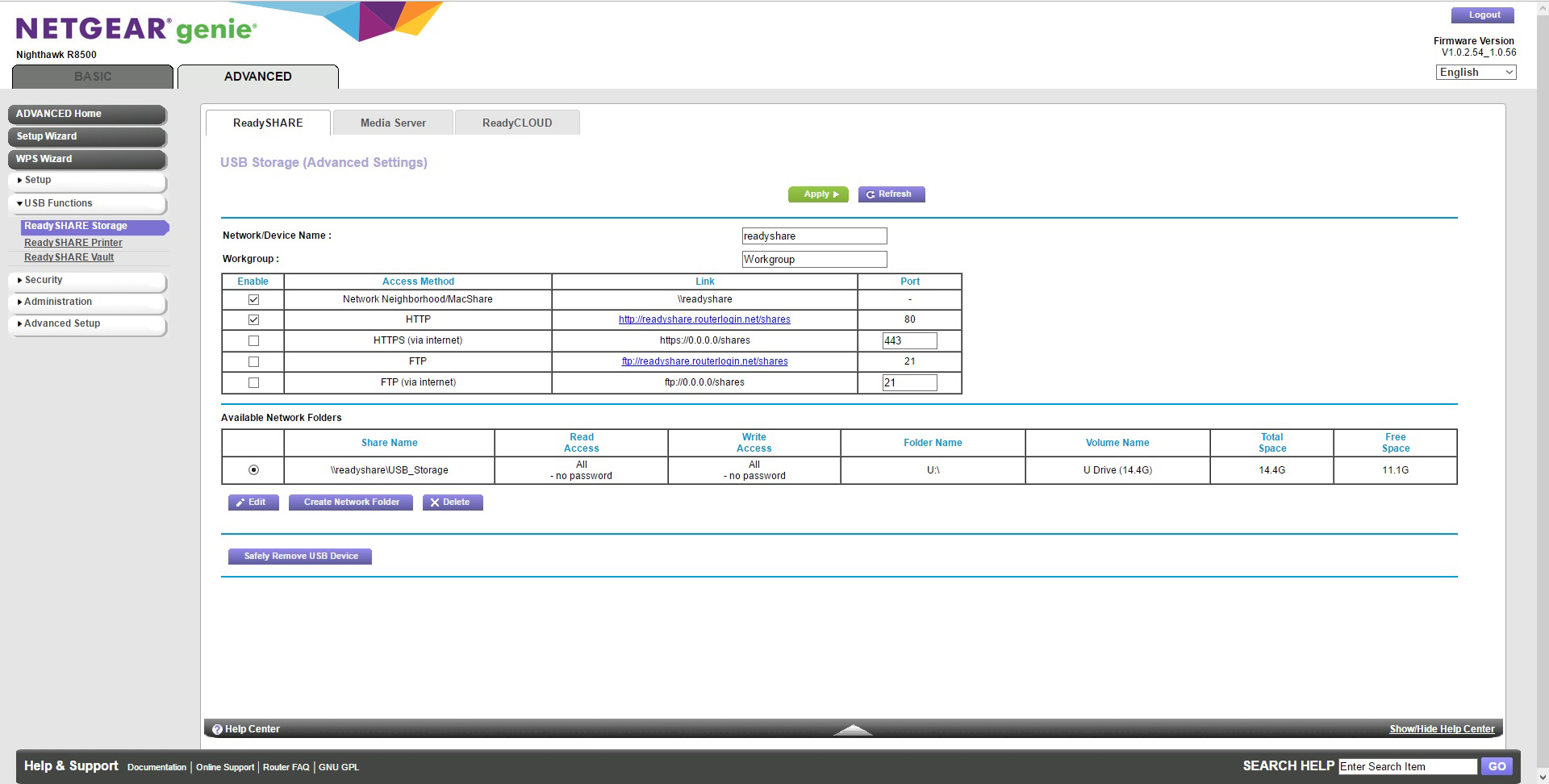
Task: Expand the Setup menu section
Action: [x=87, y=180]
